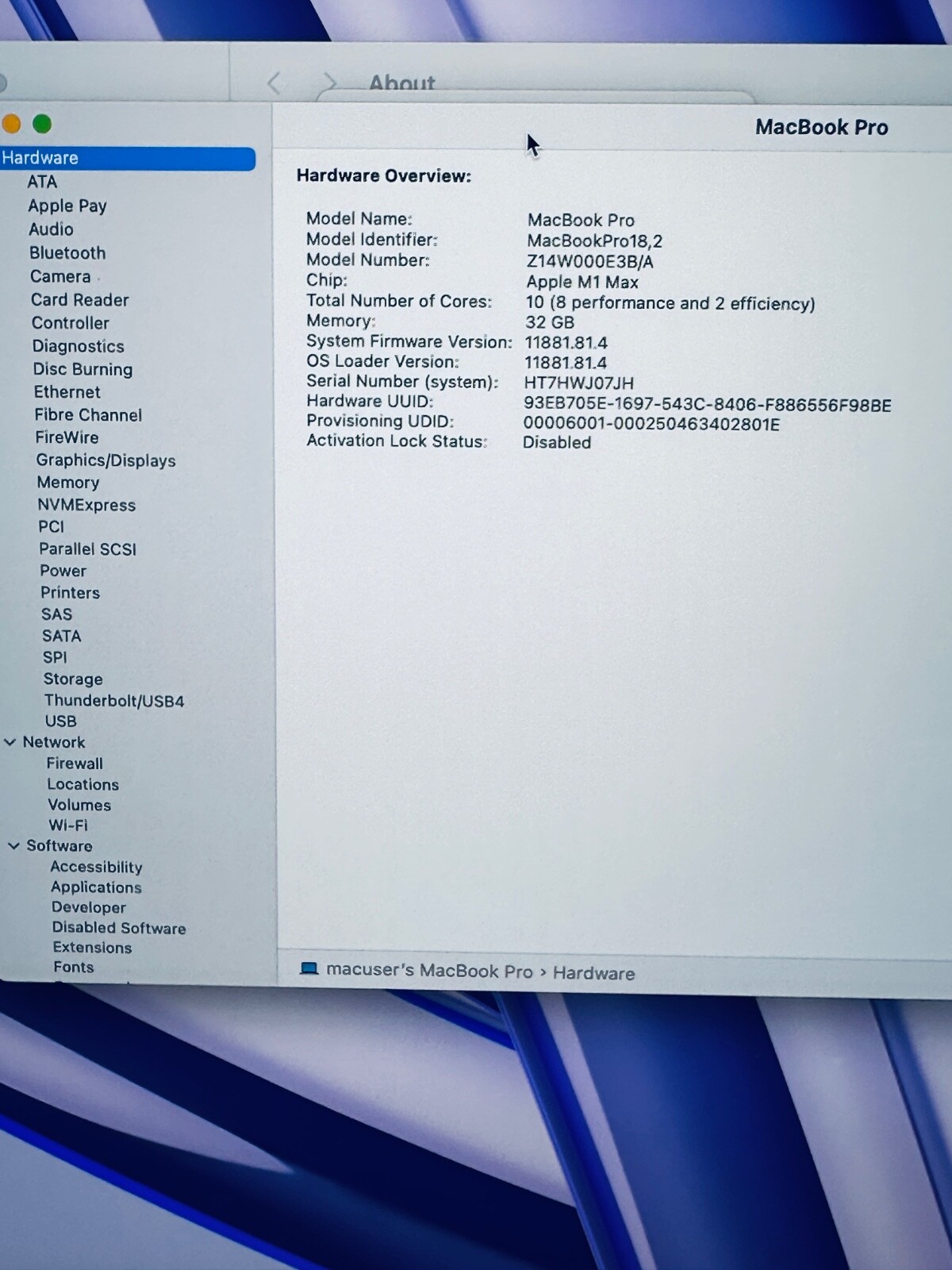This screenshot has width=952, height=1270.
Task: Select the Provisioning UDID value
Action: point(651,424)
